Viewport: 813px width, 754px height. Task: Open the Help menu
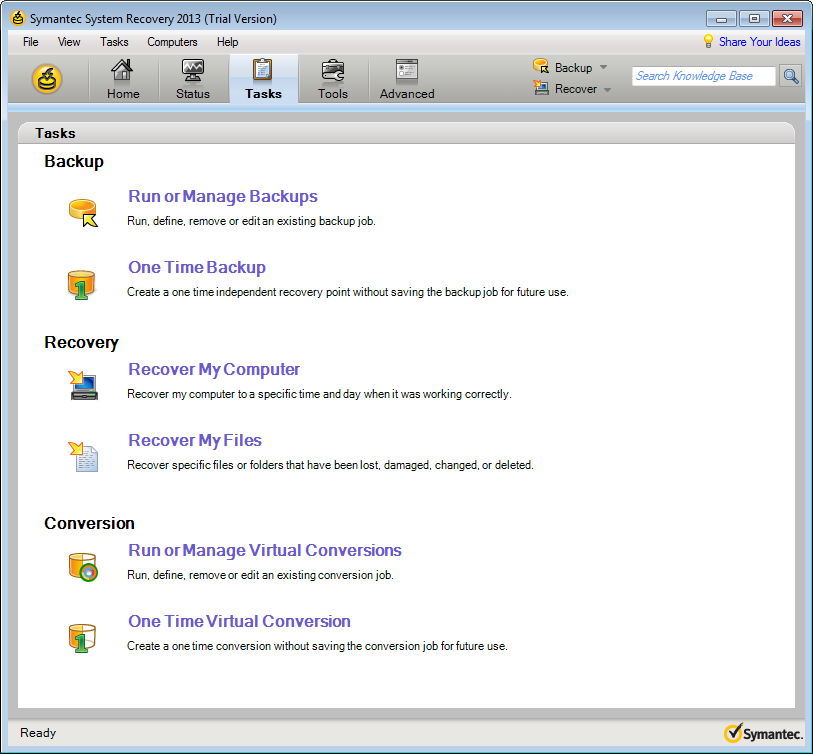click(227, 42)
